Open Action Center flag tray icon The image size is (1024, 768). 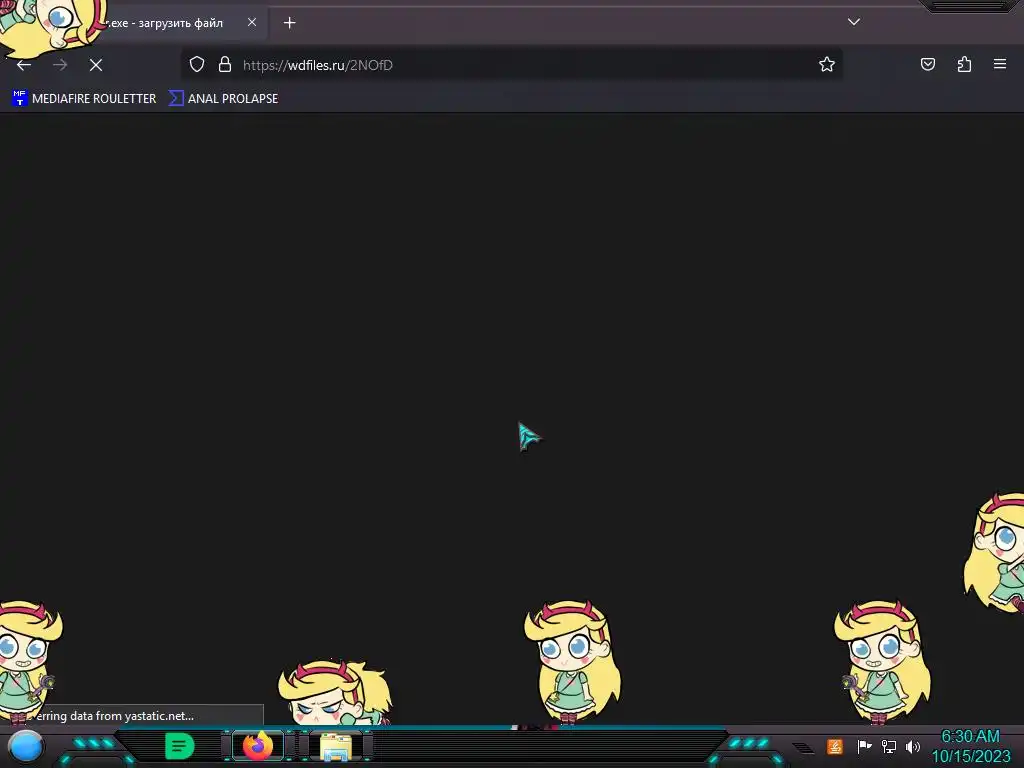pos(864,746)
